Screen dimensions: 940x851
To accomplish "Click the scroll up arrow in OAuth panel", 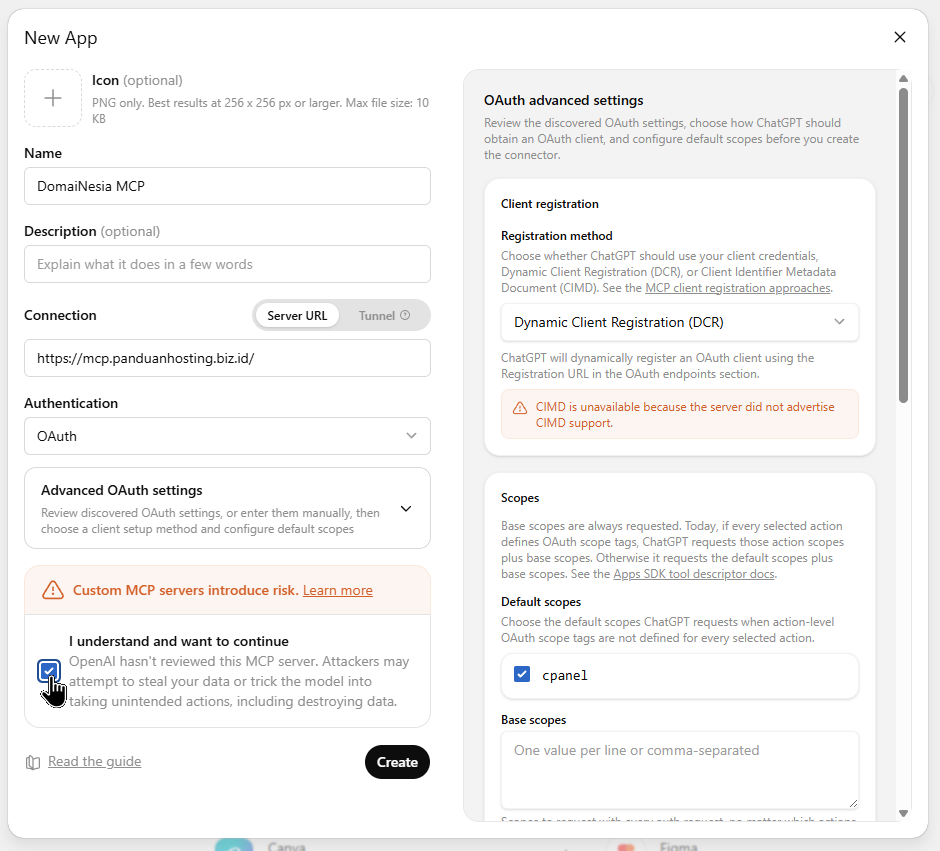I will coord(903,79).
